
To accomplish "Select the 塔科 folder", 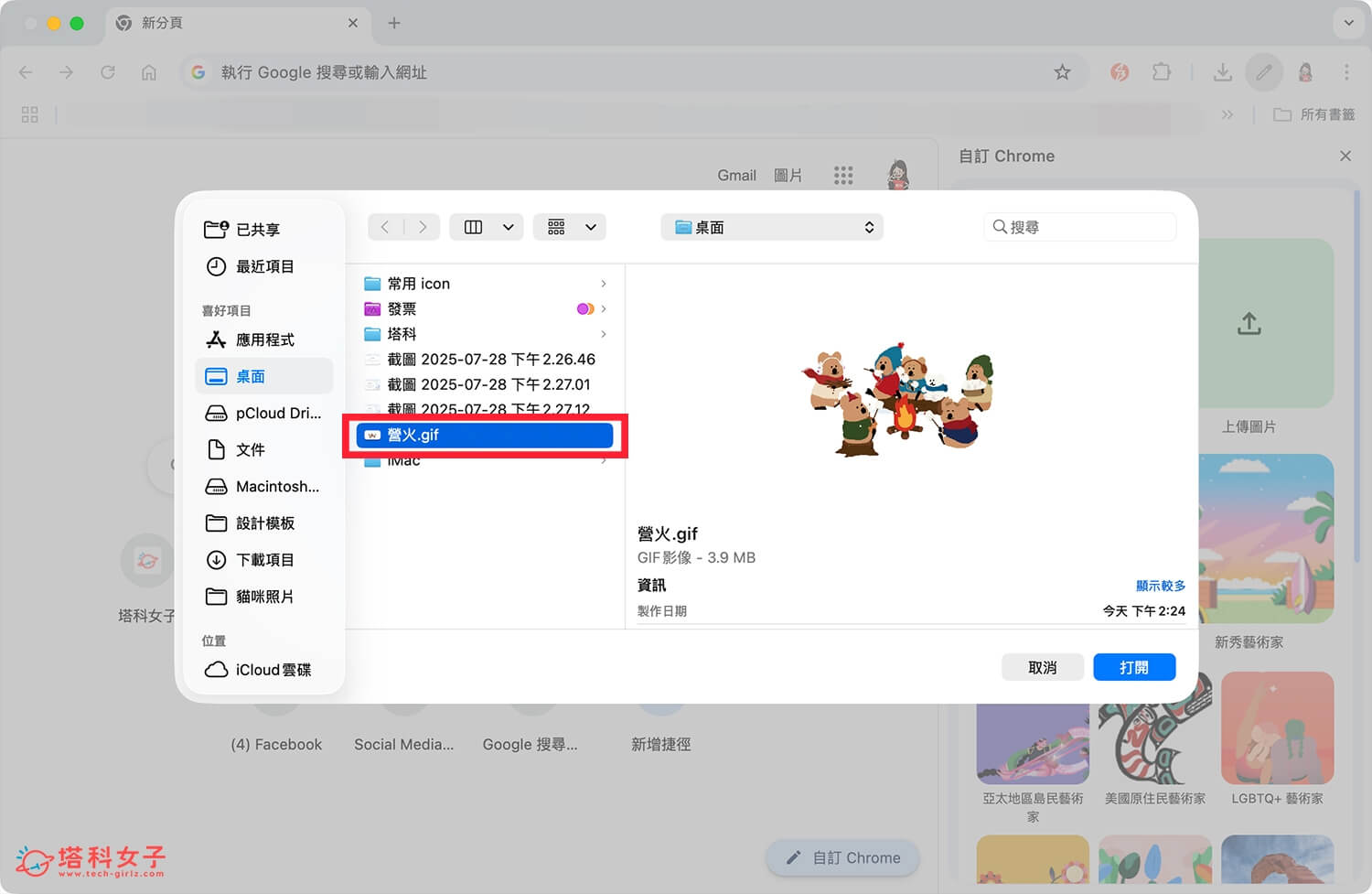I will pos(485,334).
